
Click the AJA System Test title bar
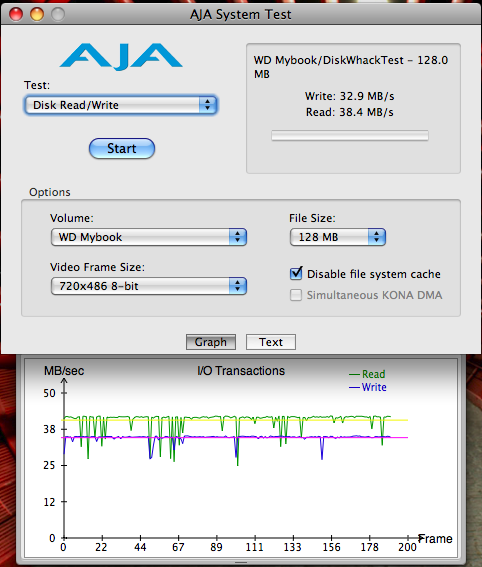click(x=241, y=14)
